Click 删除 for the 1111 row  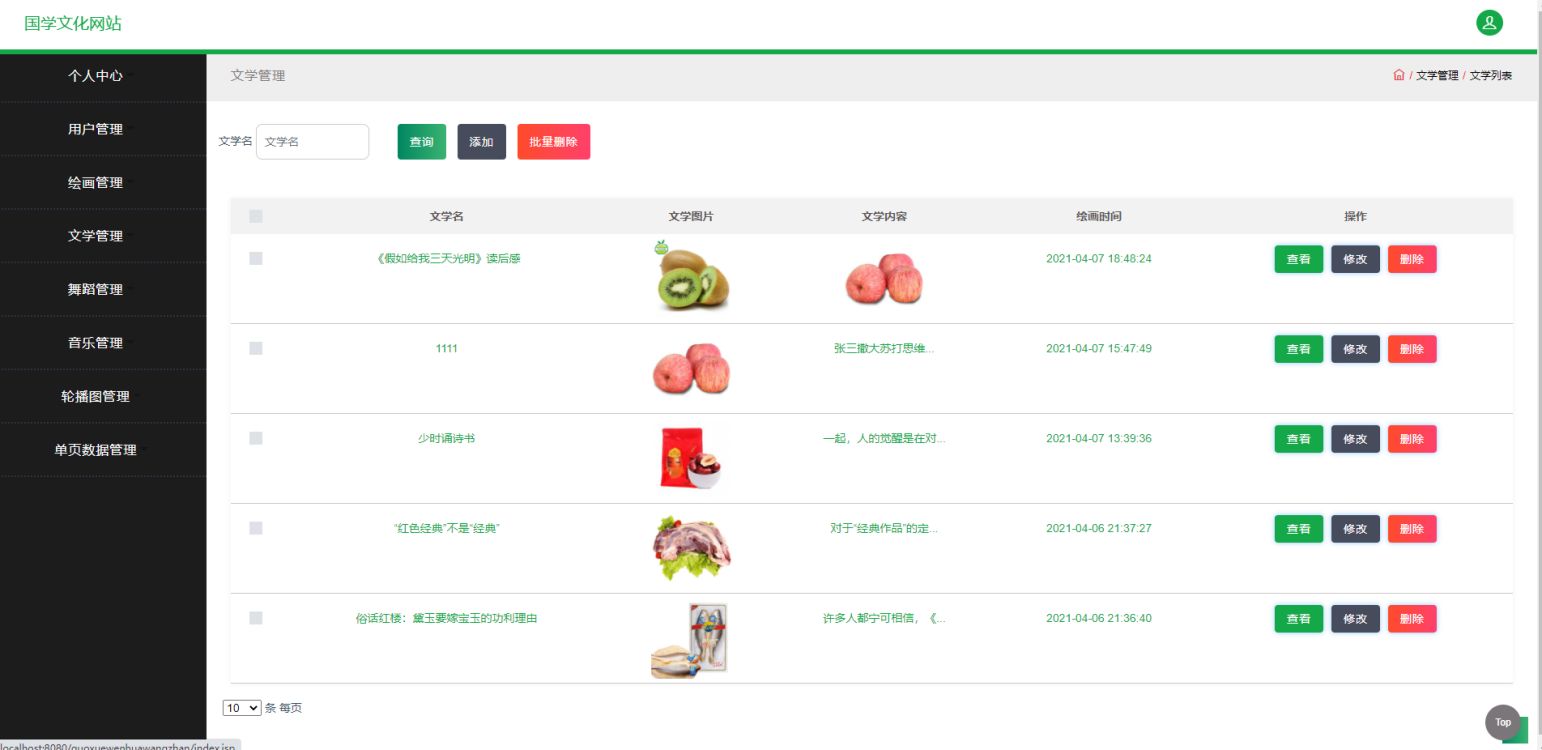point(1412,349)
